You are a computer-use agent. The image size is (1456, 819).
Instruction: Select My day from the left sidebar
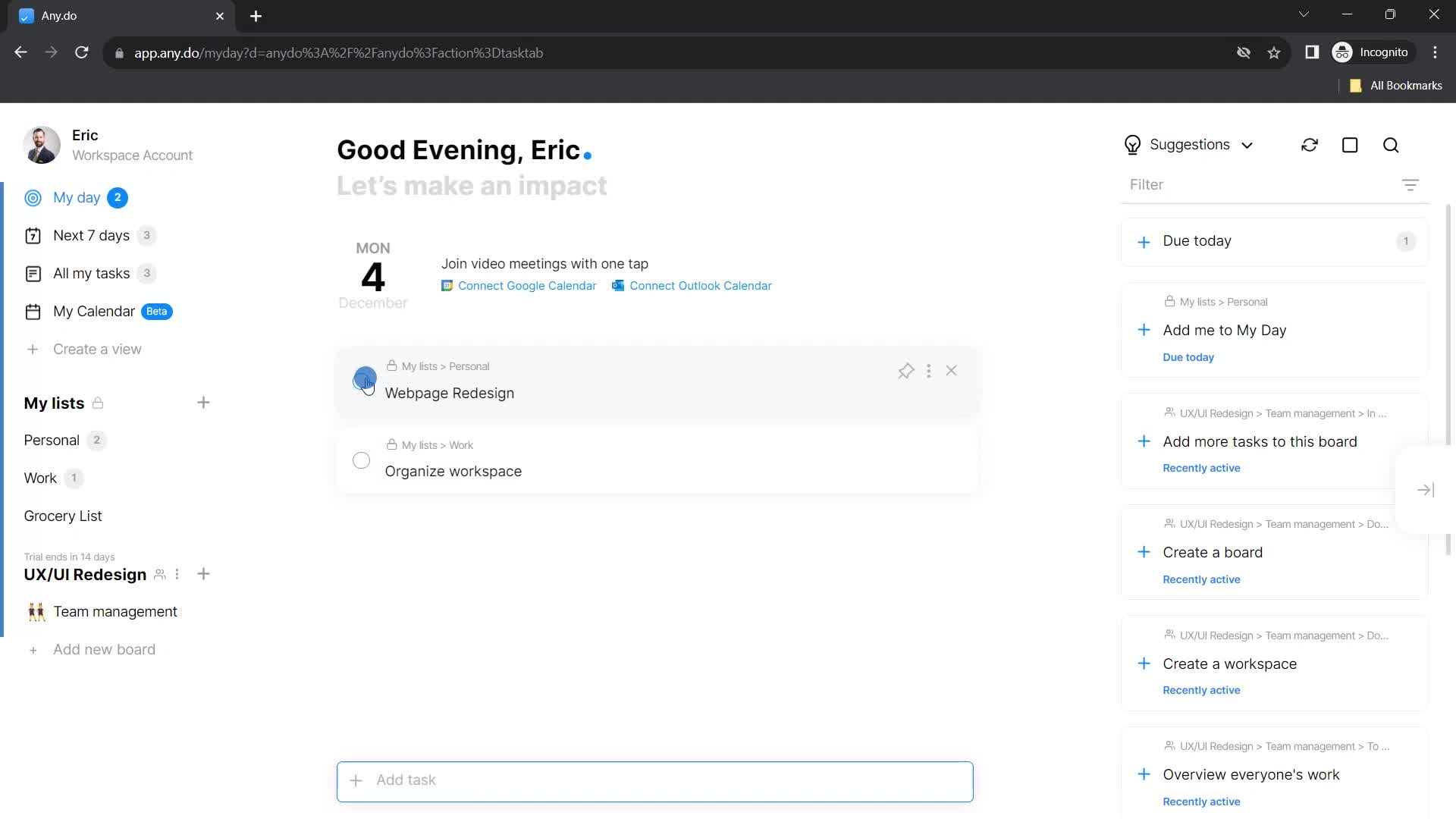coord(75,197)
